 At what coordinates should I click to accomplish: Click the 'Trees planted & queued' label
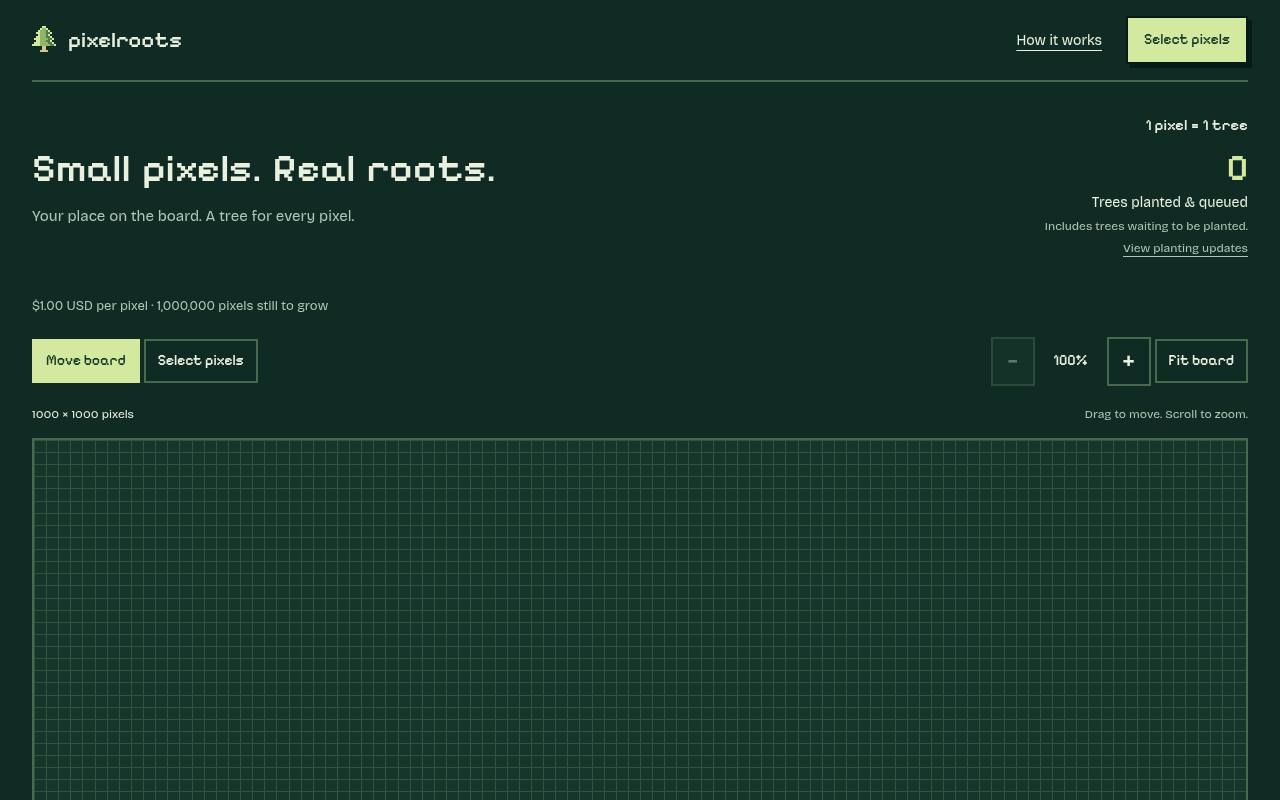[x=1169, y=202]
